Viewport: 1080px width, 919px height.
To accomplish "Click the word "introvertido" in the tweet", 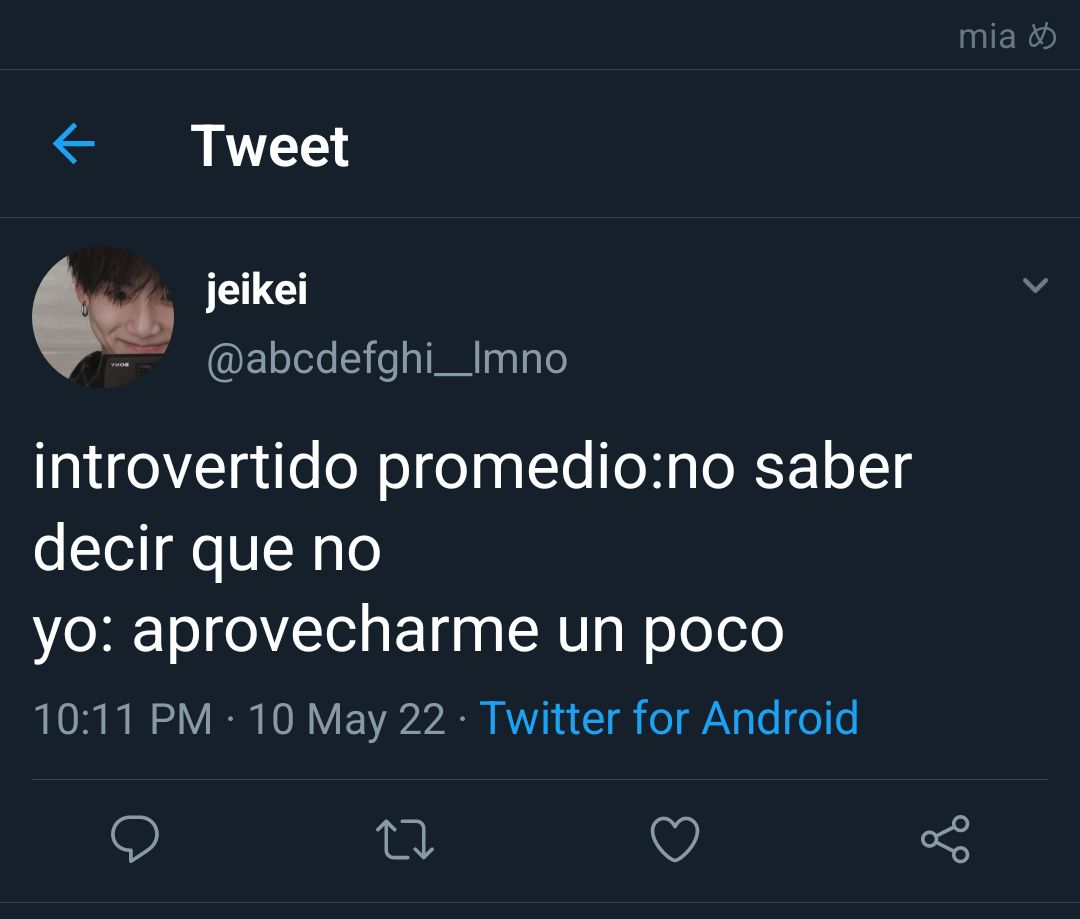I will (196, 467).
